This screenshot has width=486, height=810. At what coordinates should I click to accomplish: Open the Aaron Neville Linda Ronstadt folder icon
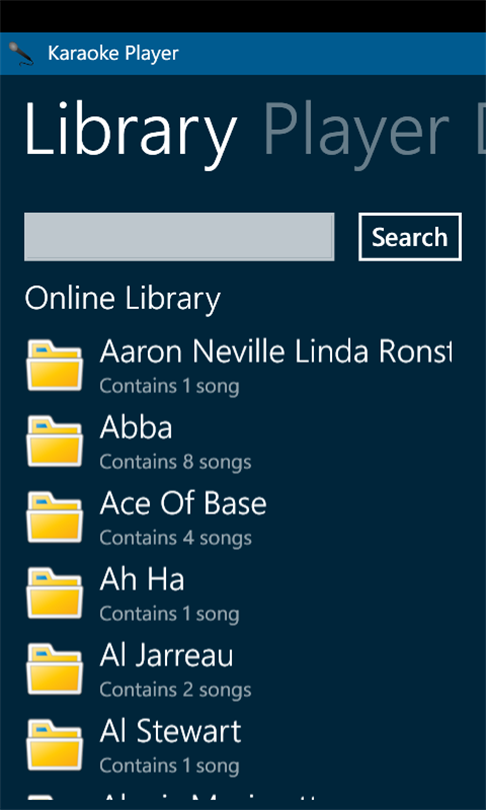54,365
